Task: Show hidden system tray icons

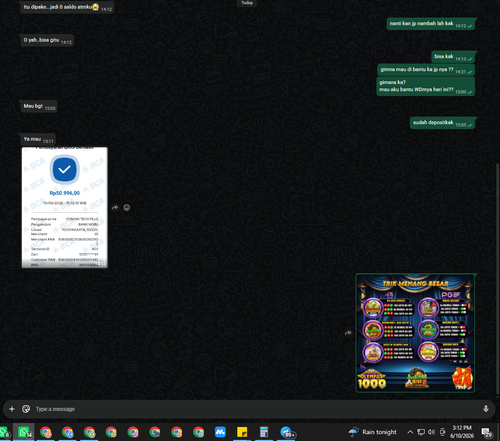Action: click(410, 432)
